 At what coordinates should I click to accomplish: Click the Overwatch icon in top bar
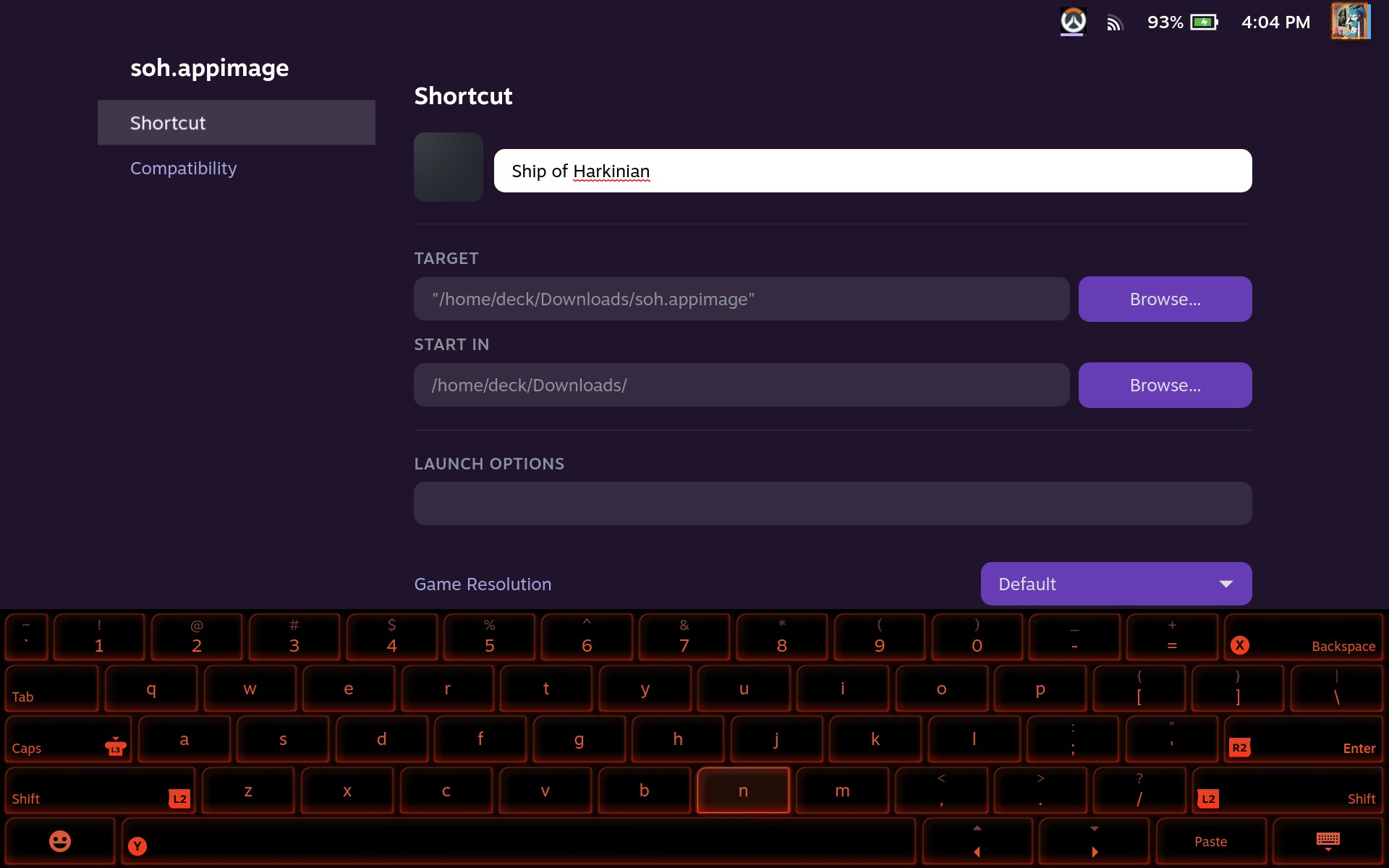1073,22
